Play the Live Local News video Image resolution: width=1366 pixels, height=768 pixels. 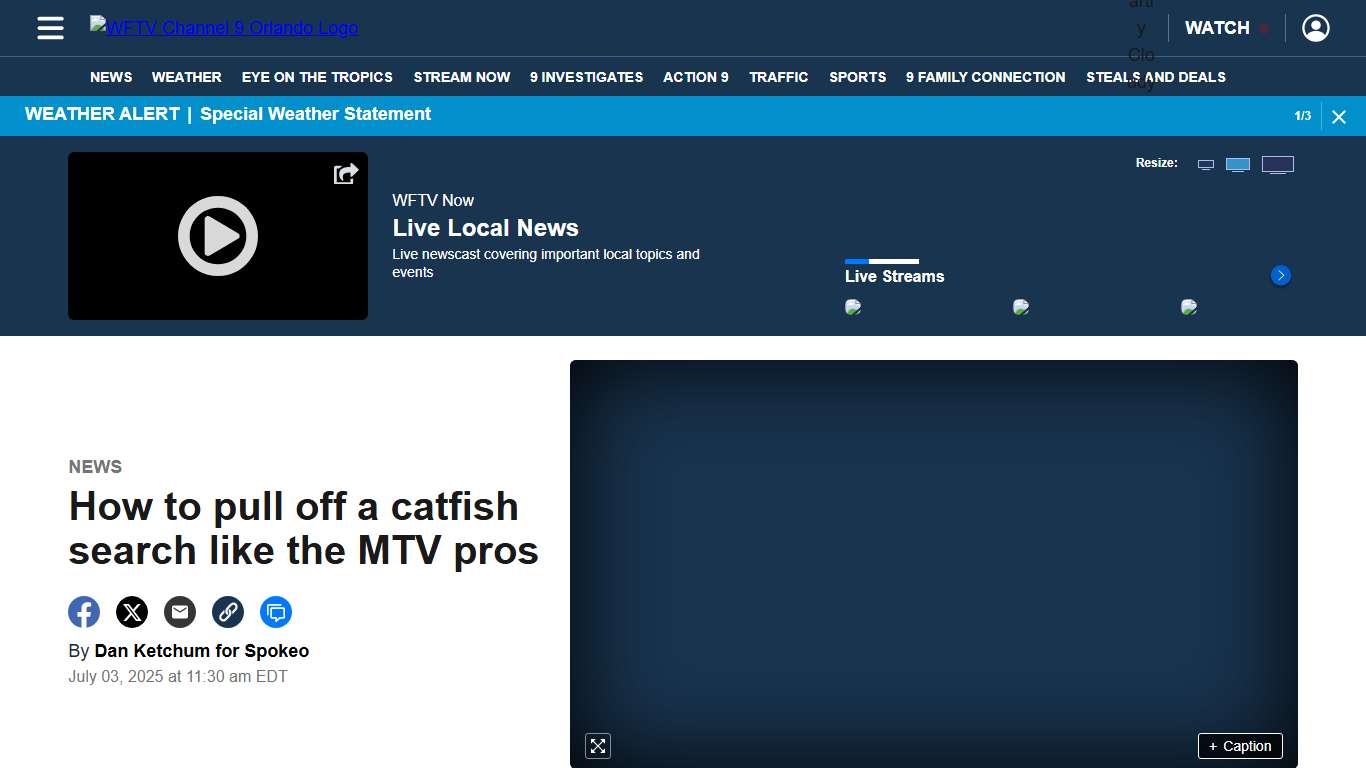point(218,236)
